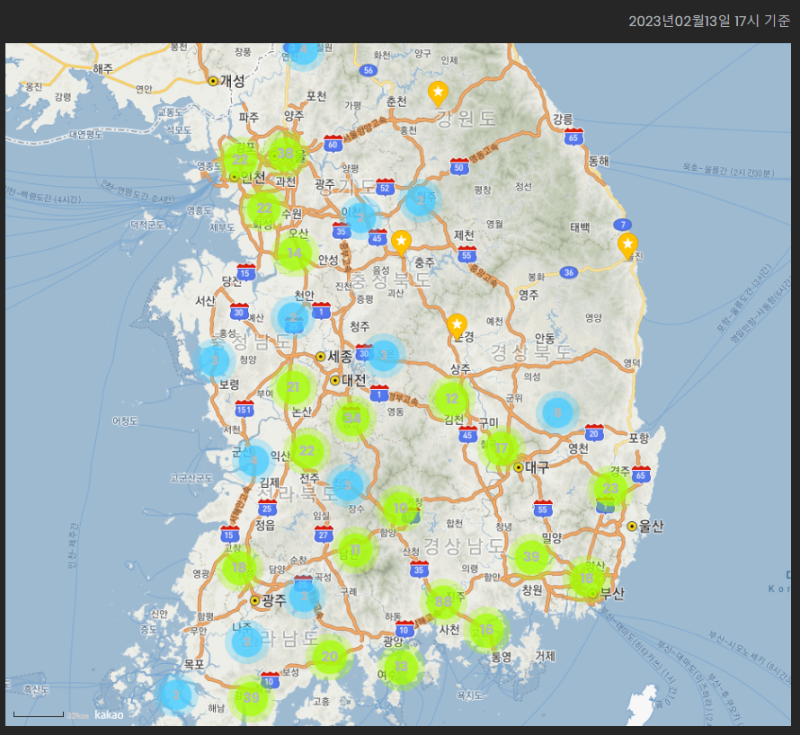Open the blue 8 cluster east of Gunwi
800x735 pixels.
point(558,413)
